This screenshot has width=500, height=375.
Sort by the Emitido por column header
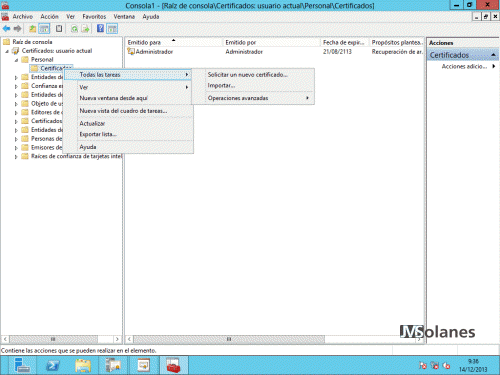click(x=271, y=42)
